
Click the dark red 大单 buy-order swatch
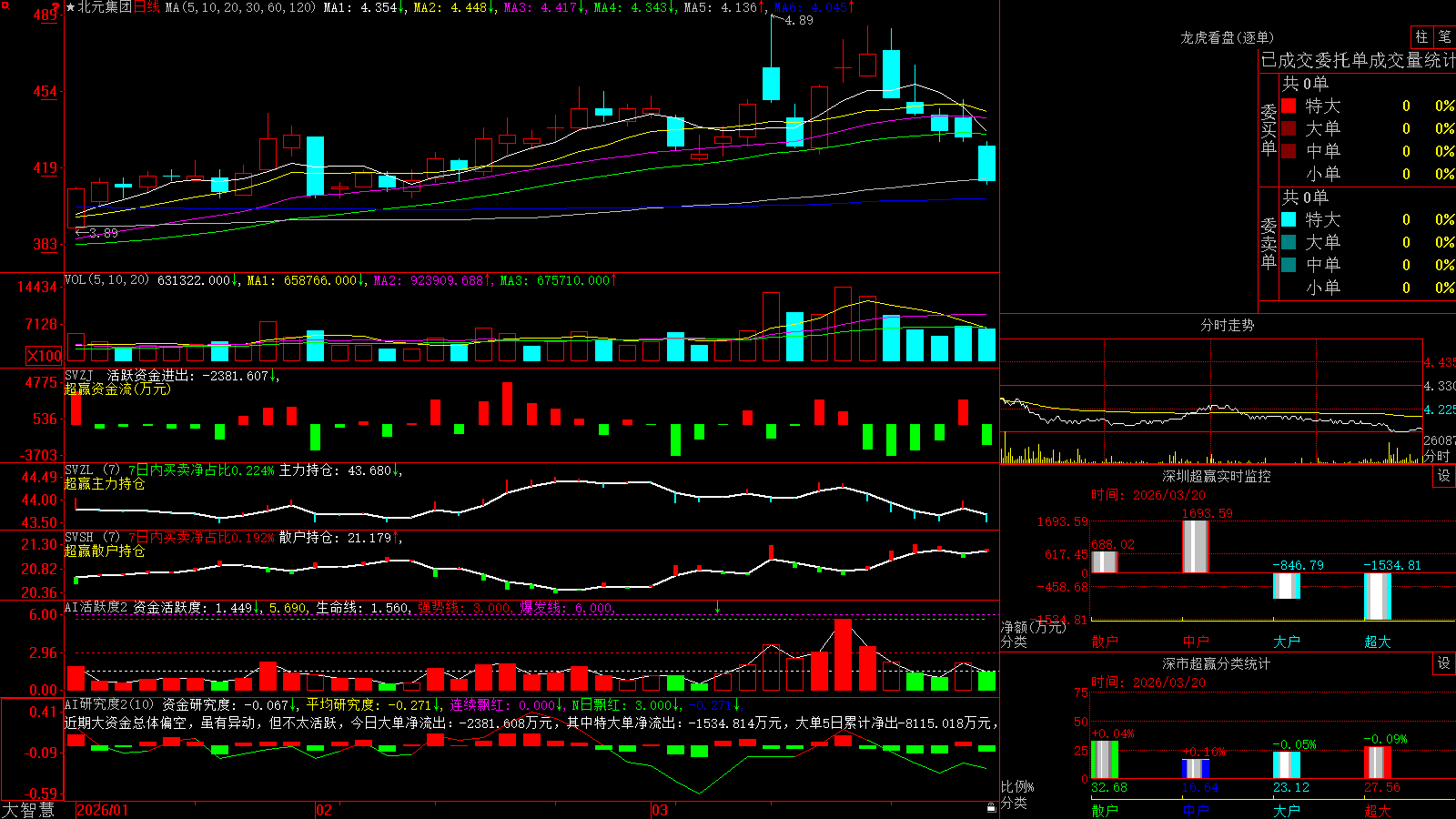(x=1289, y=128)
